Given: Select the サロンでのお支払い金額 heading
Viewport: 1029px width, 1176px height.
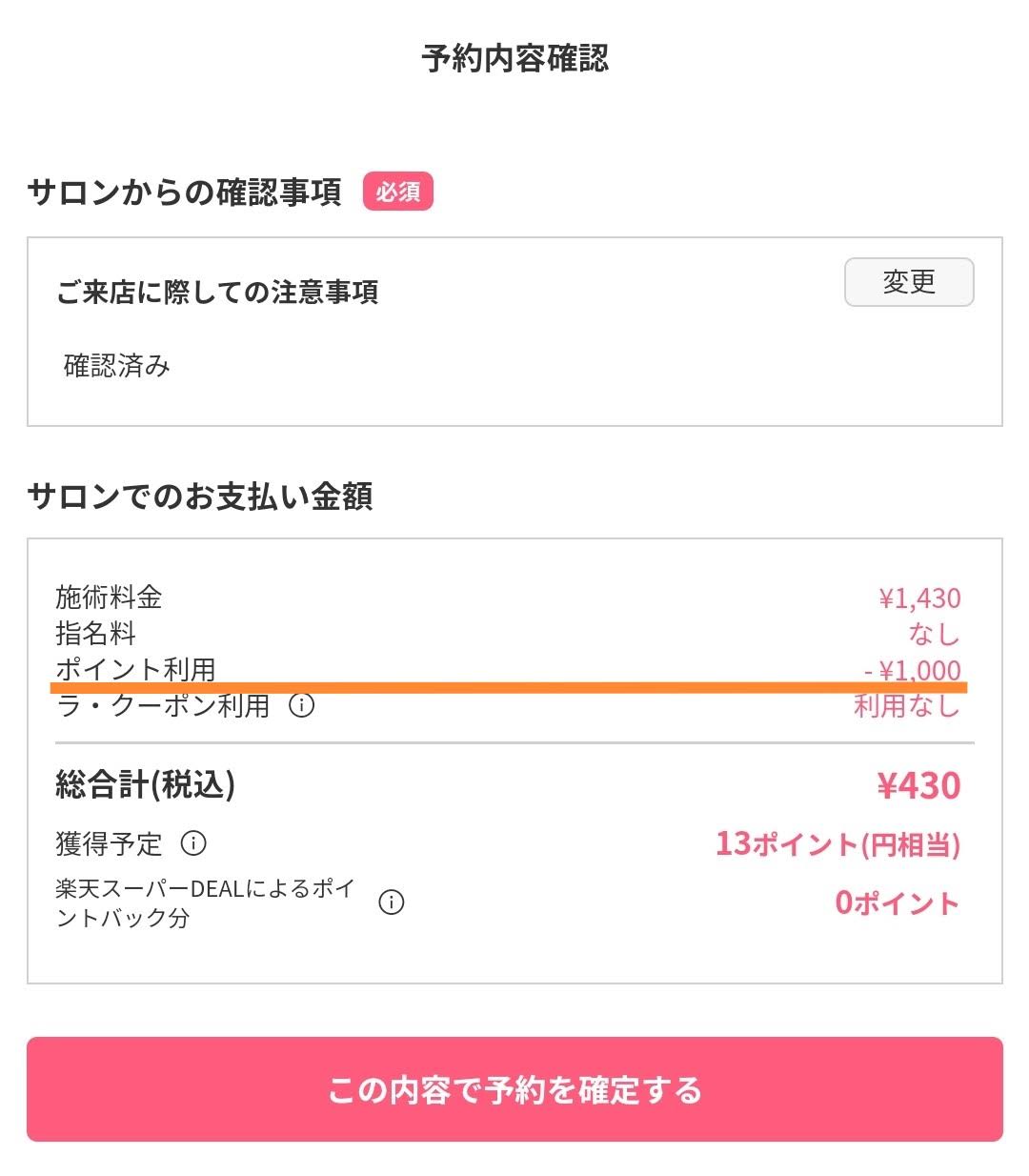Looking at the screenshot, I should pos(200,497).
